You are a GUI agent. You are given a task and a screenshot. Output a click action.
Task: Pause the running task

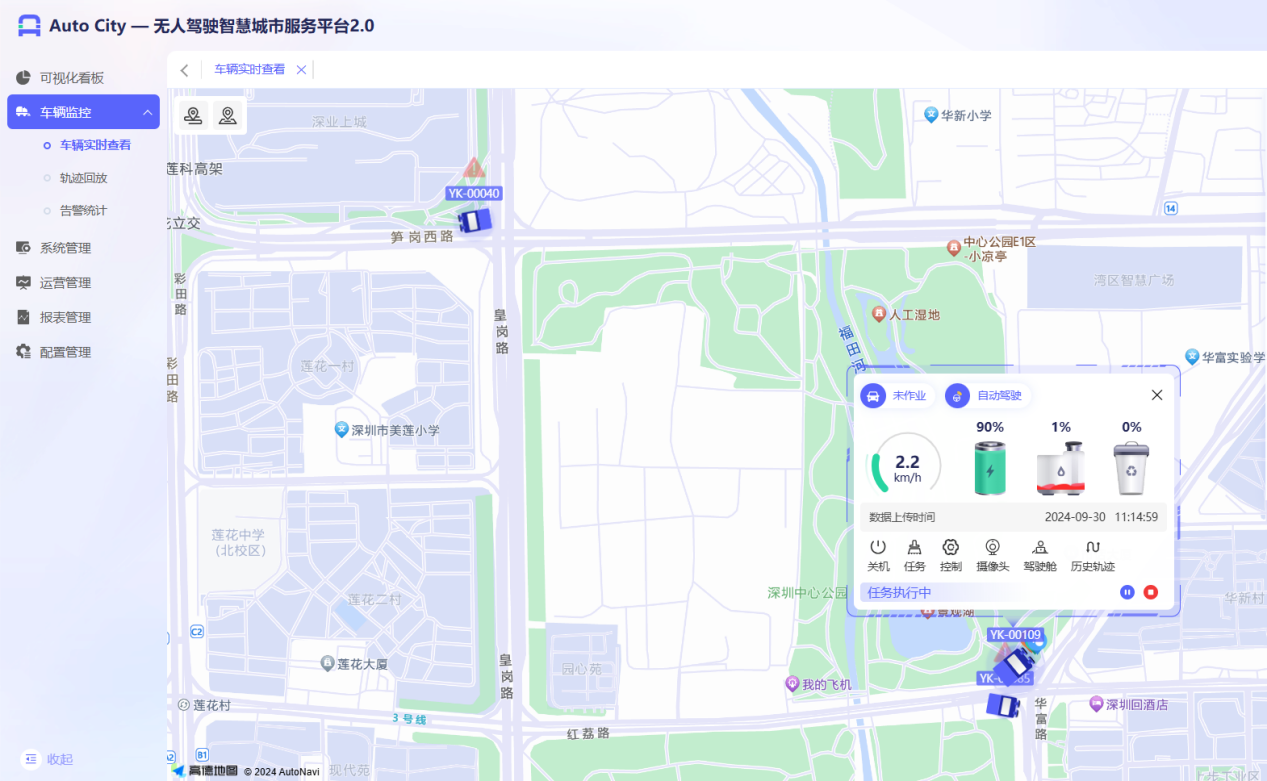click(1127, 593)
